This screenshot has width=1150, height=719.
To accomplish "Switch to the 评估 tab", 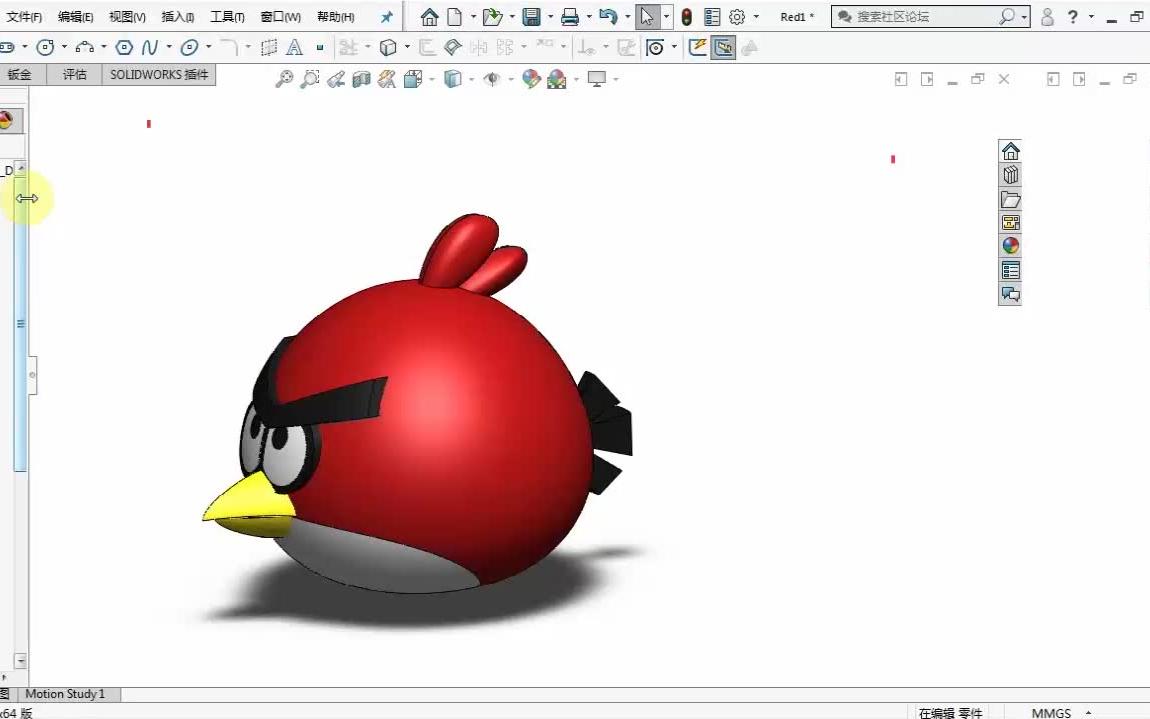I will click(74, 74).
